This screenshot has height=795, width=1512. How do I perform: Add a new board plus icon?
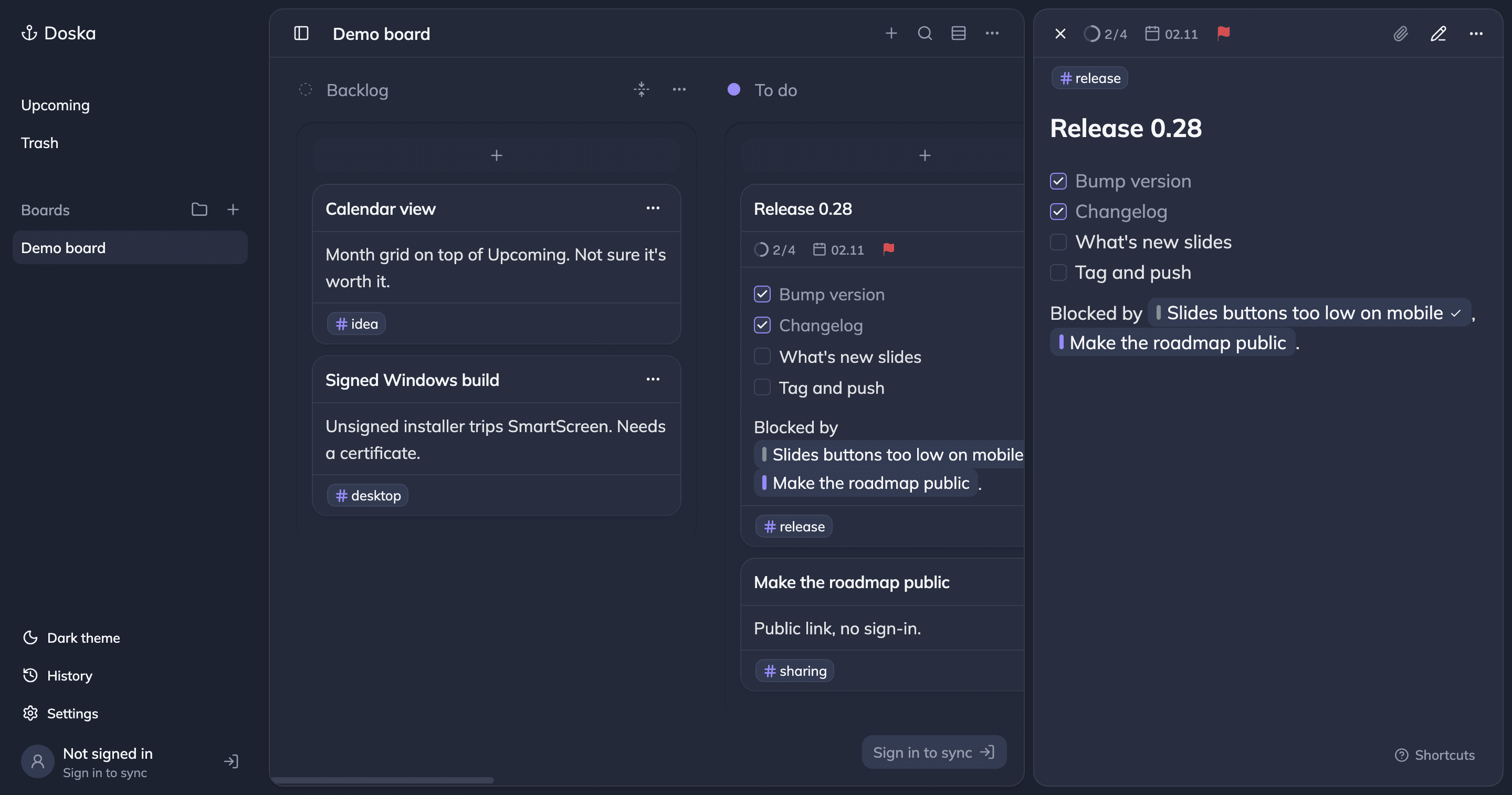click(x=233, y=210)
